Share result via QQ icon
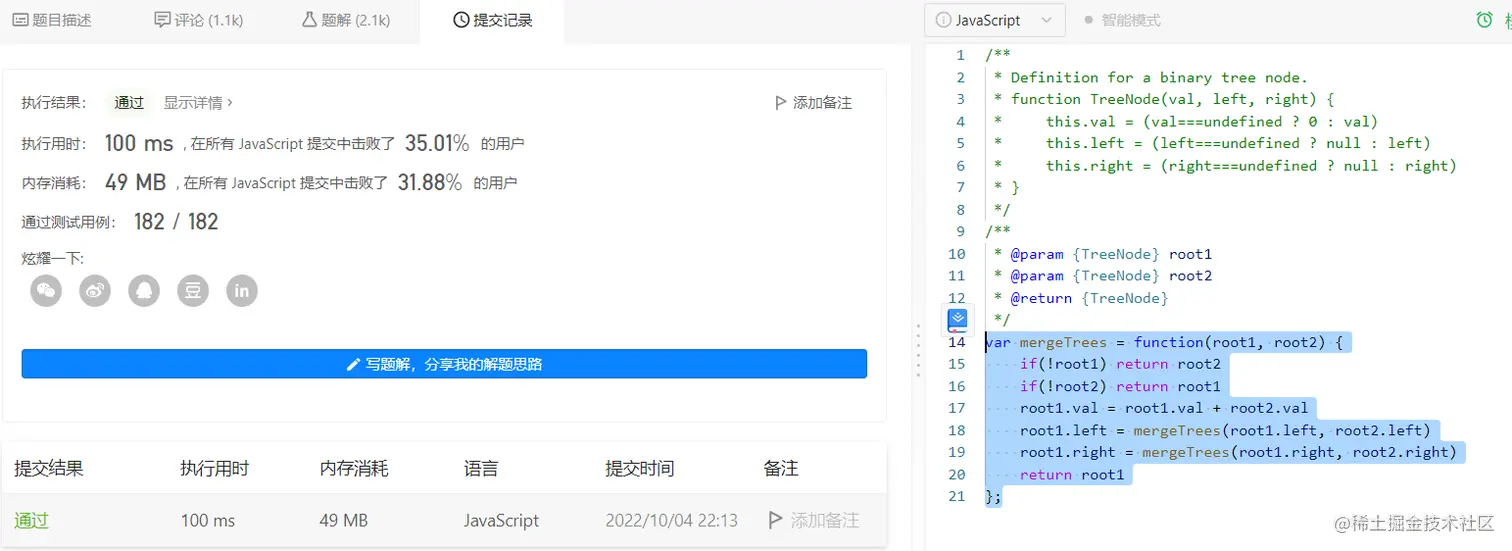This screenshot has height=551, width=1512. coord(144,291)
